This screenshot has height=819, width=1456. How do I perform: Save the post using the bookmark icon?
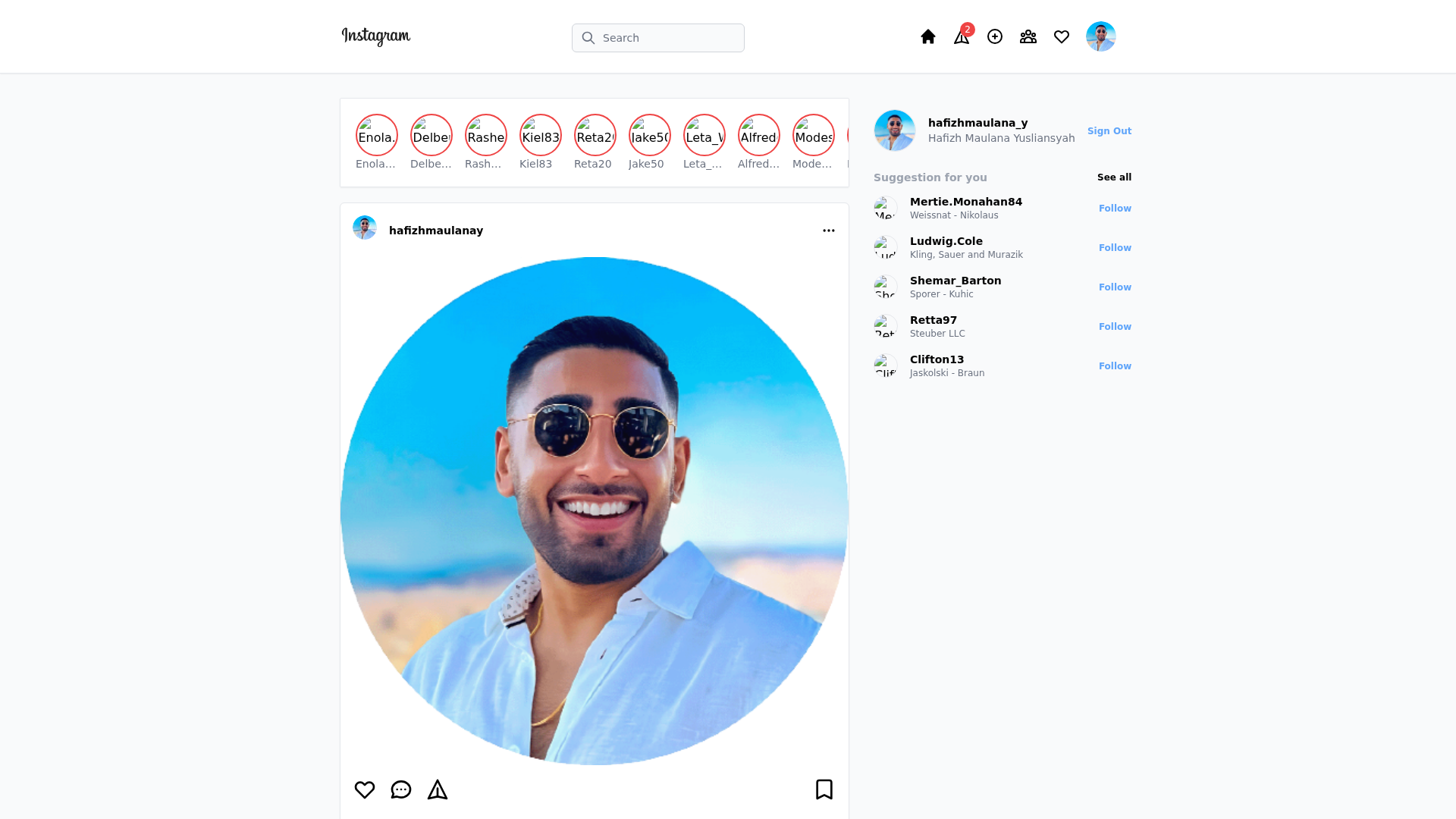(824, 789)
